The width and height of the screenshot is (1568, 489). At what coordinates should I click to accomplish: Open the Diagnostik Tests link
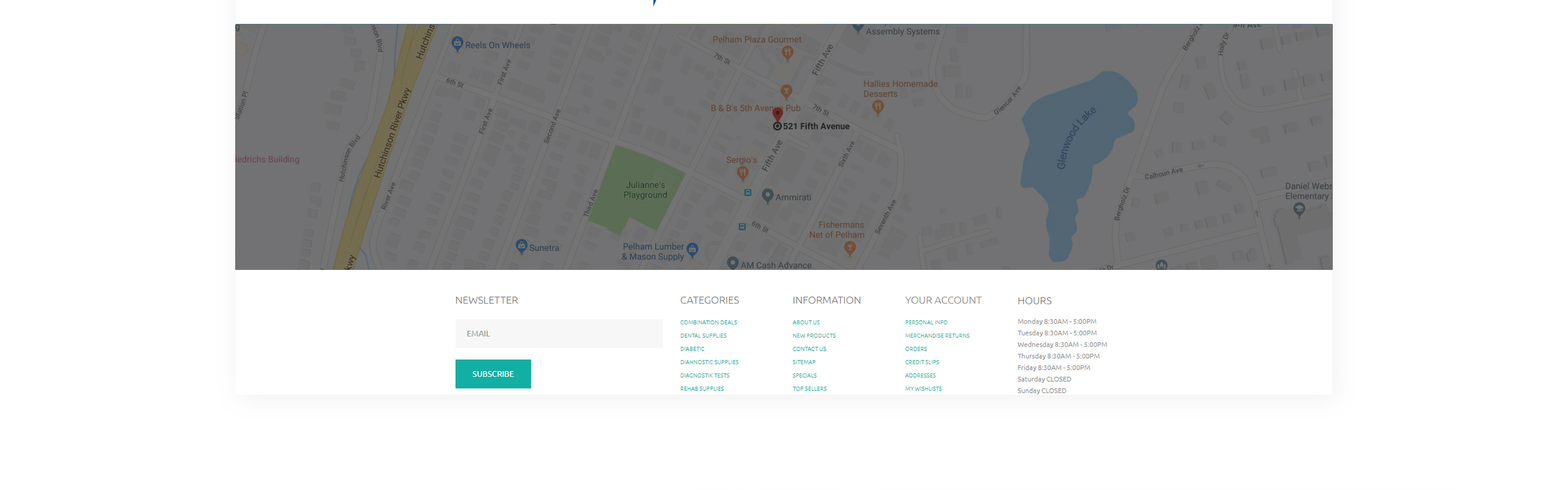point(704,375)
